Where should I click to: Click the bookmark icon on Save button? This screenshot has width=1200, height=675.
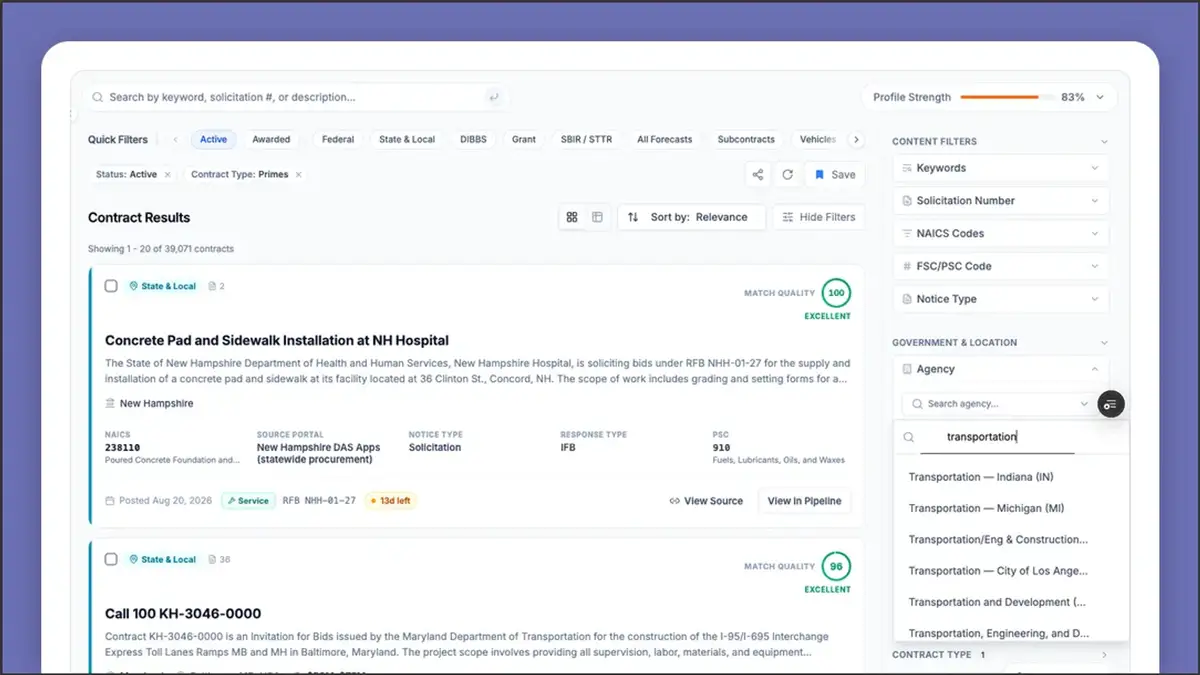coord(819,174)
